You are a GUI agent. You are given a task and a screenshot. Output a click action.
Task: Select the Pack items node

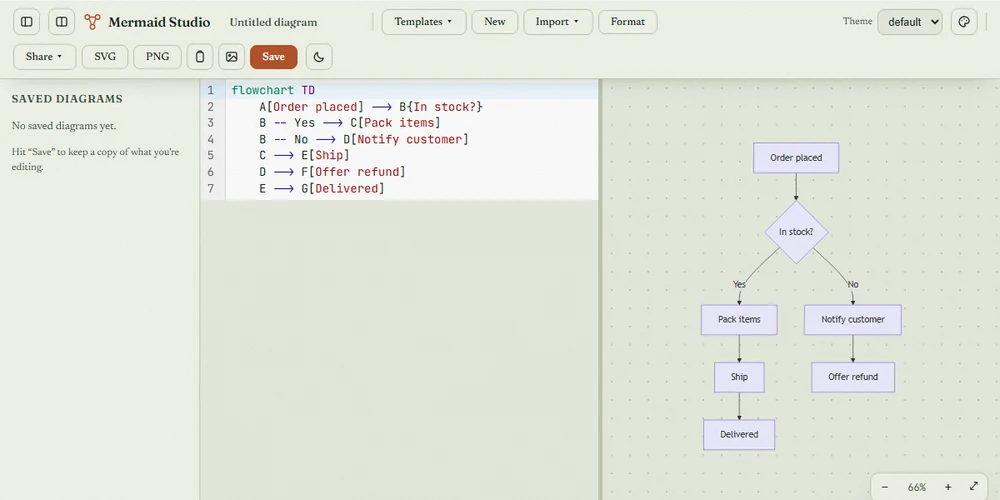(739, 320)
